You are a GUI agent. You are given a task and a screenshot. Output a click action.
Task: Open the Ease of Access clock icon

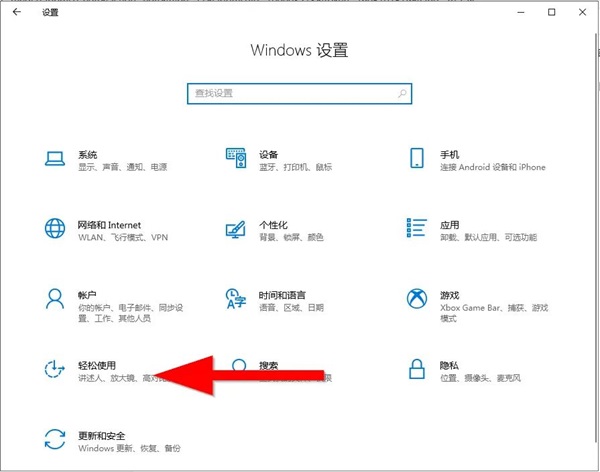[x=54, y=369]
